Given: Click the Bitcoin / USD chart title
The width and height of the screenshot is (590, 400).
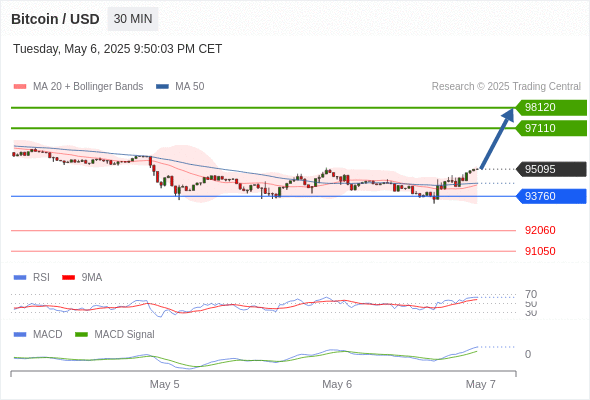Looking at the screenshot, I should 55,19.
